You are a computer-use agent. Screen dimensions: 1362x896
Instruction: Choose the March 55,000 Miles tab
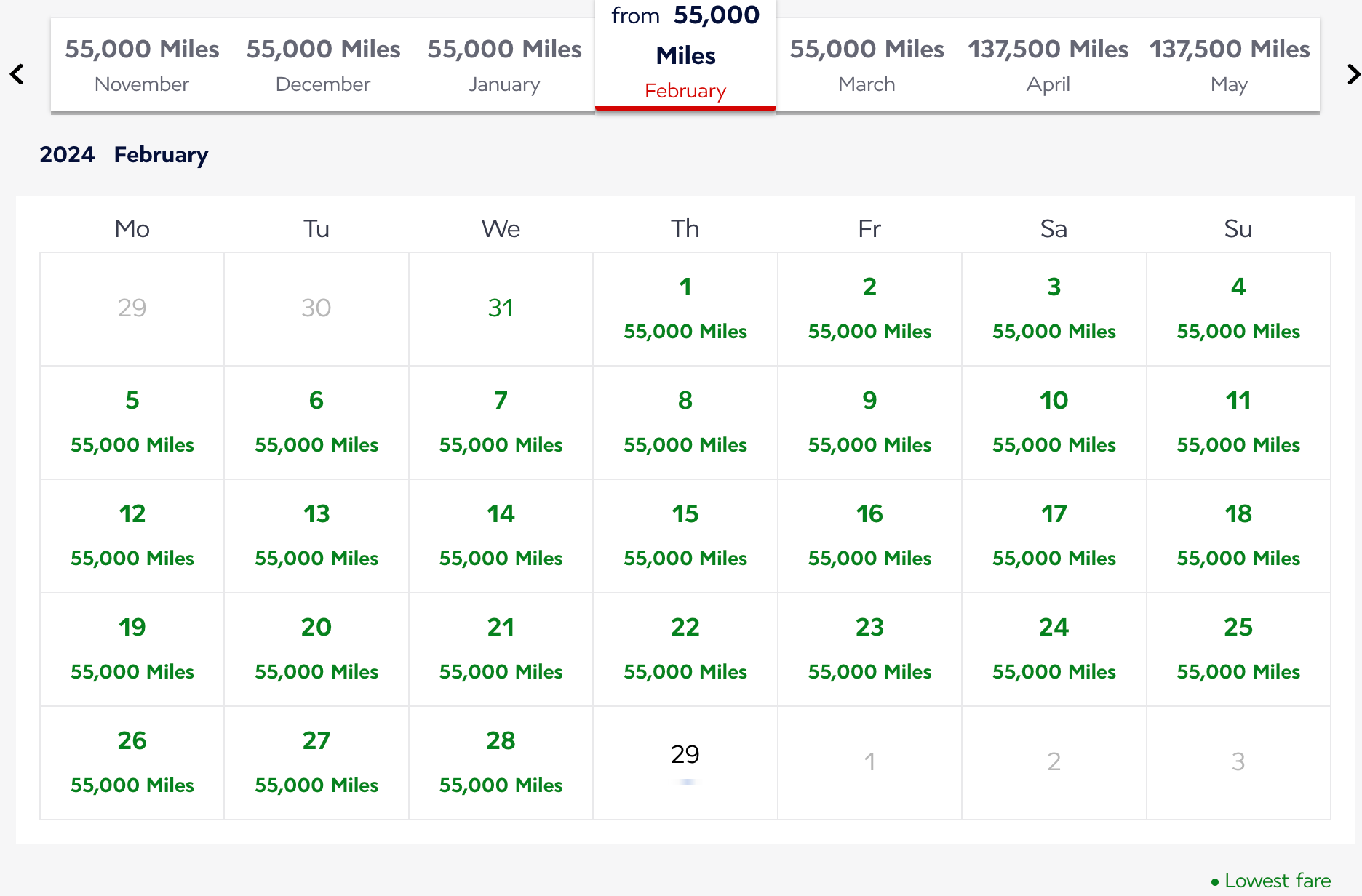[867, 65]
